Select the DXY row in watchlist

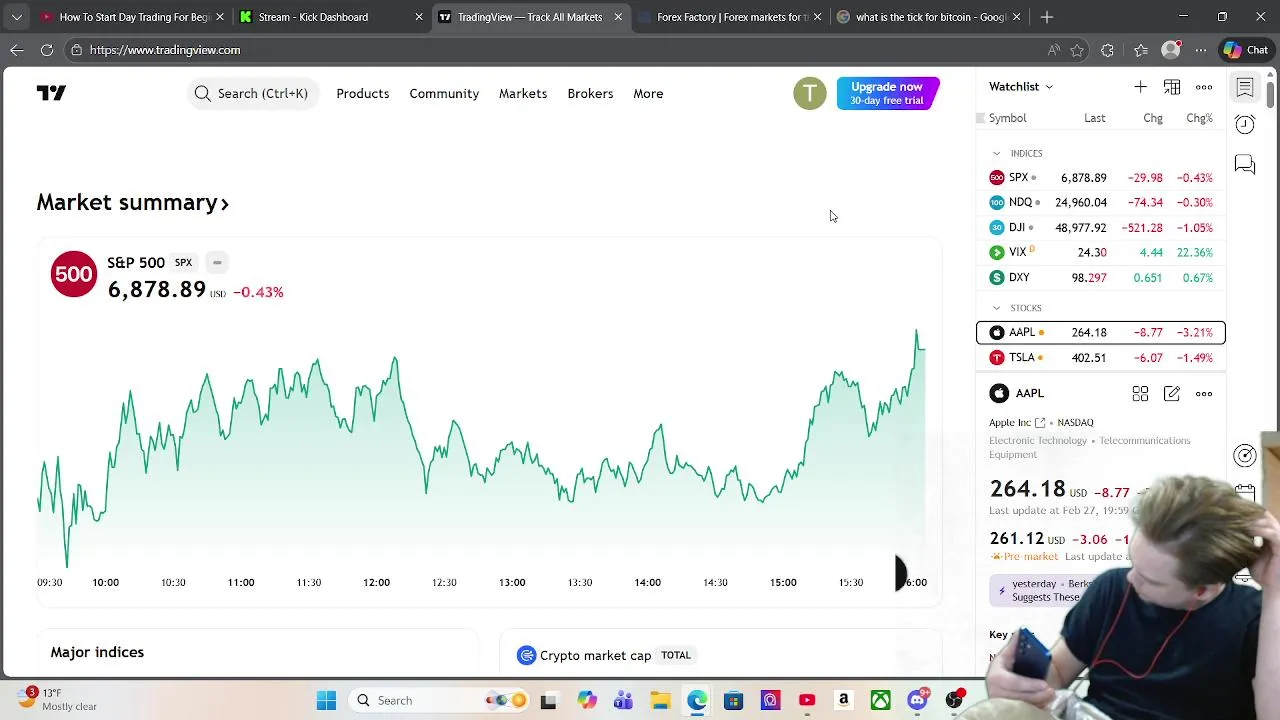coord(1100,277)
